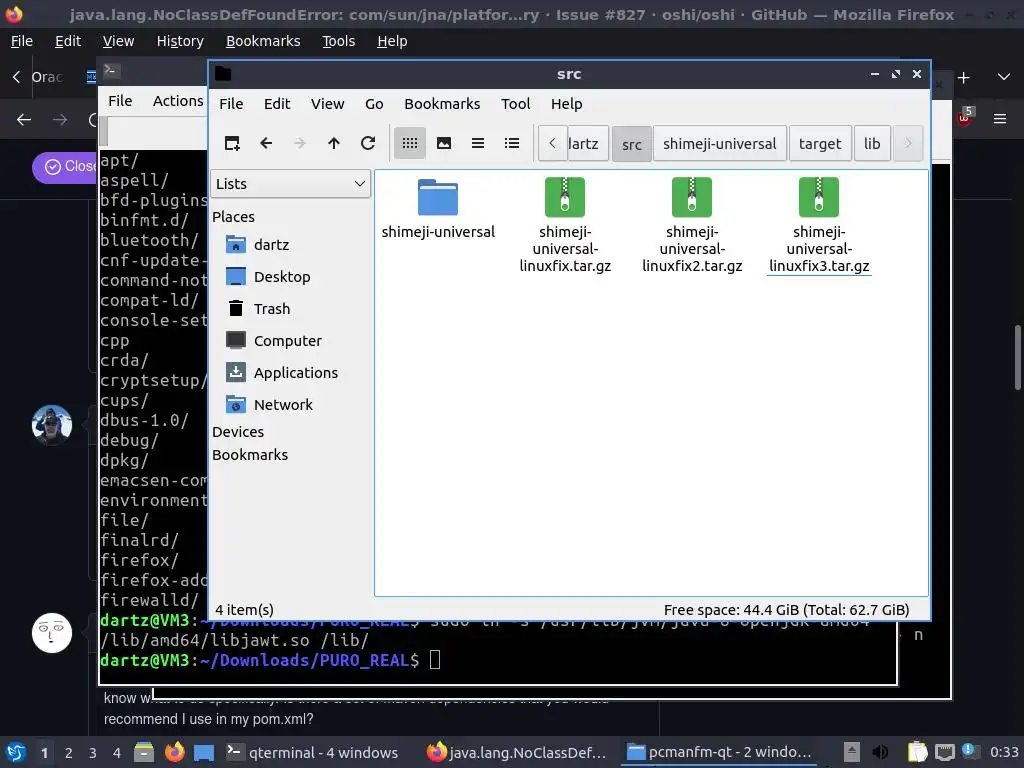Select shimeji-universal-linuxfix.tar.gz archive
Image resolution: width=1024 pixels, height=768 pixels.
coord(565,225)
